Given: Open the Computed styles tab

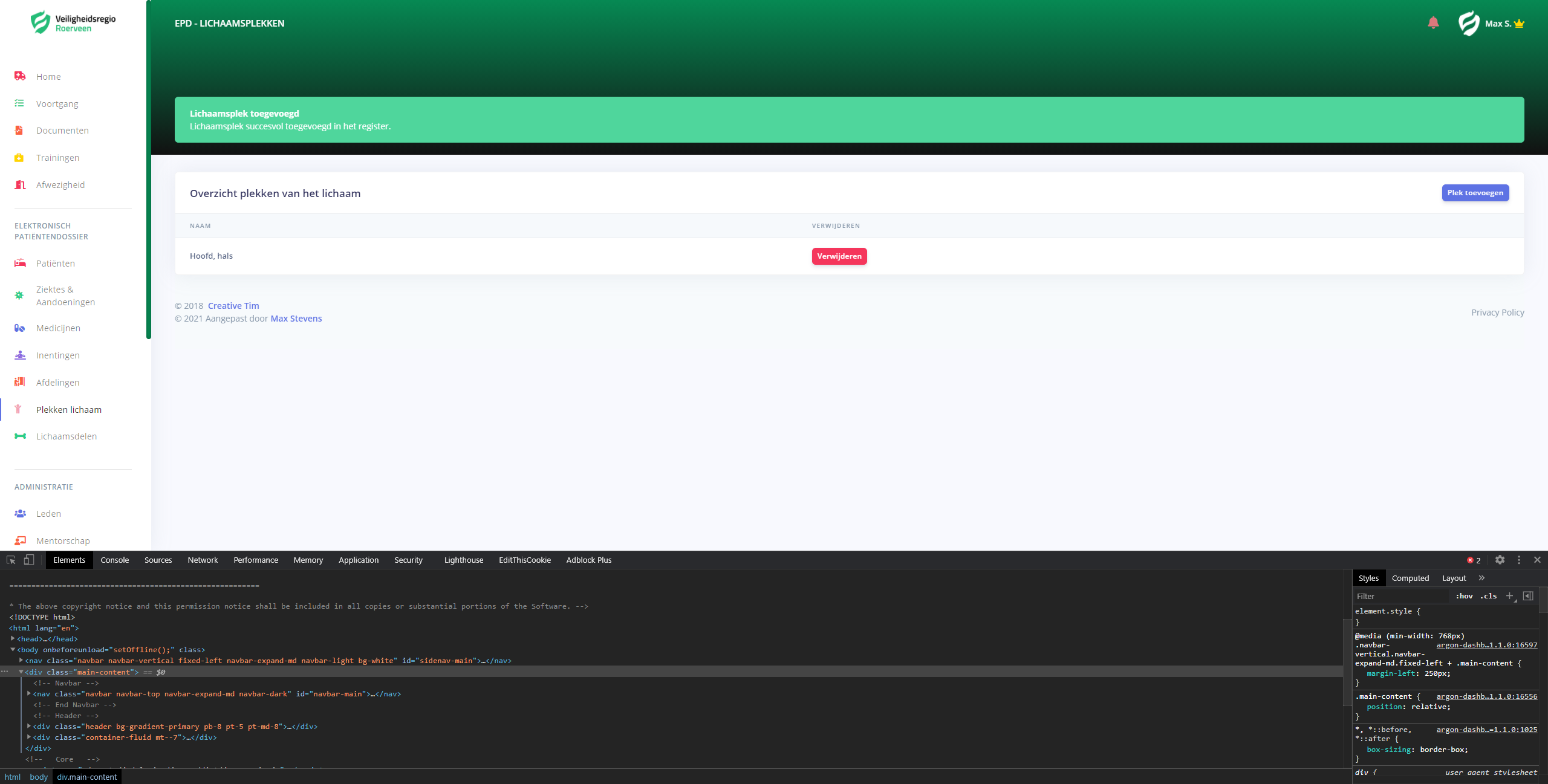Looking at the screenshot, I should point(1410,578).
